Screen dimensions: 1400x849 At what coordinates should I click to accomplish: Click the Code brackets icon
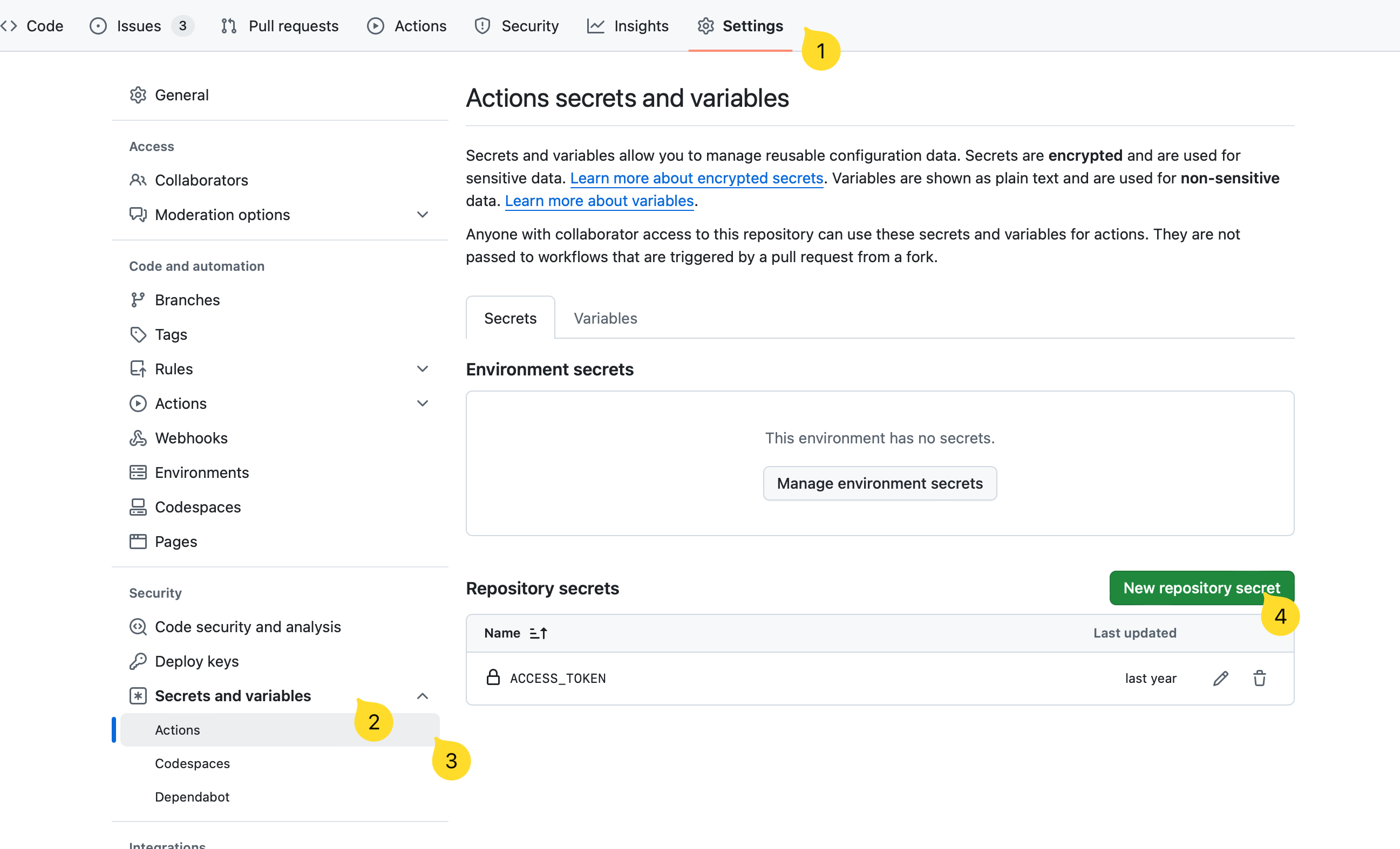click(x=9, y=25)
